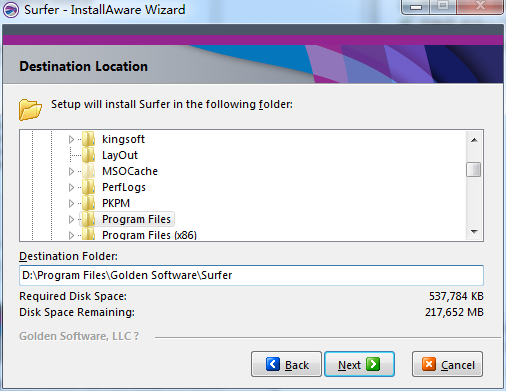Expand the PerfLogs tree node

point(71,187)
